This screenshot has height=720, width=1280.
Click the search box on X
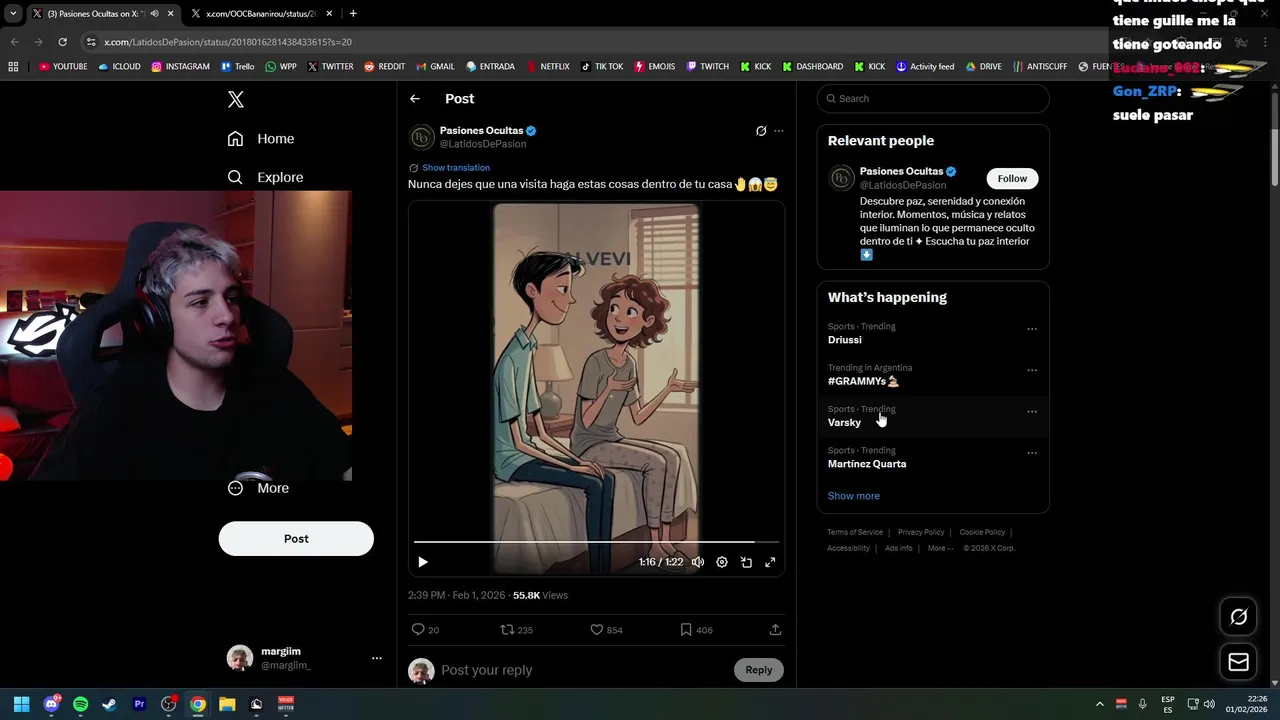(933, 98)
